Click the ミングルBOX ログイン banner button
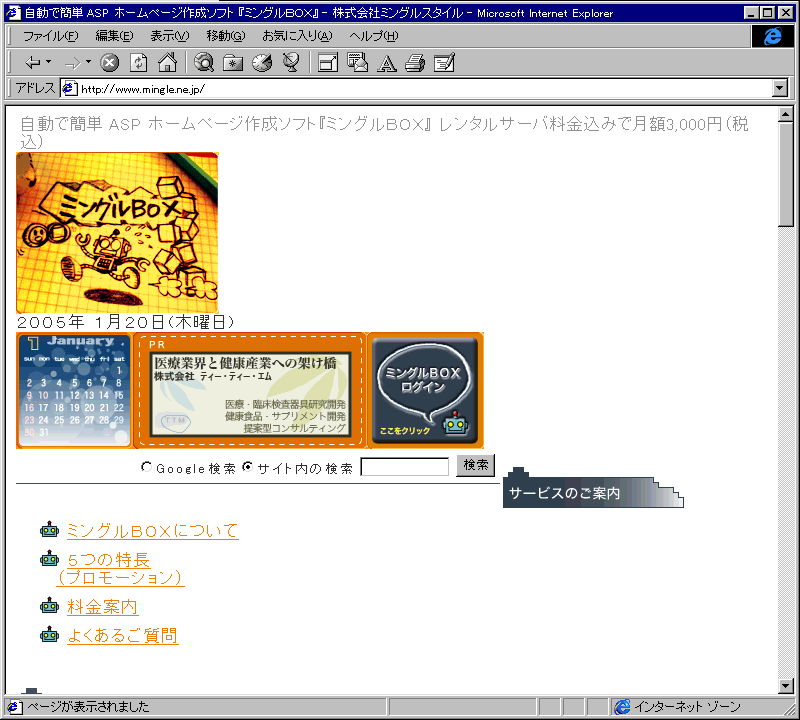This screenshot has height=720, width=800. (x=426, y=390)
